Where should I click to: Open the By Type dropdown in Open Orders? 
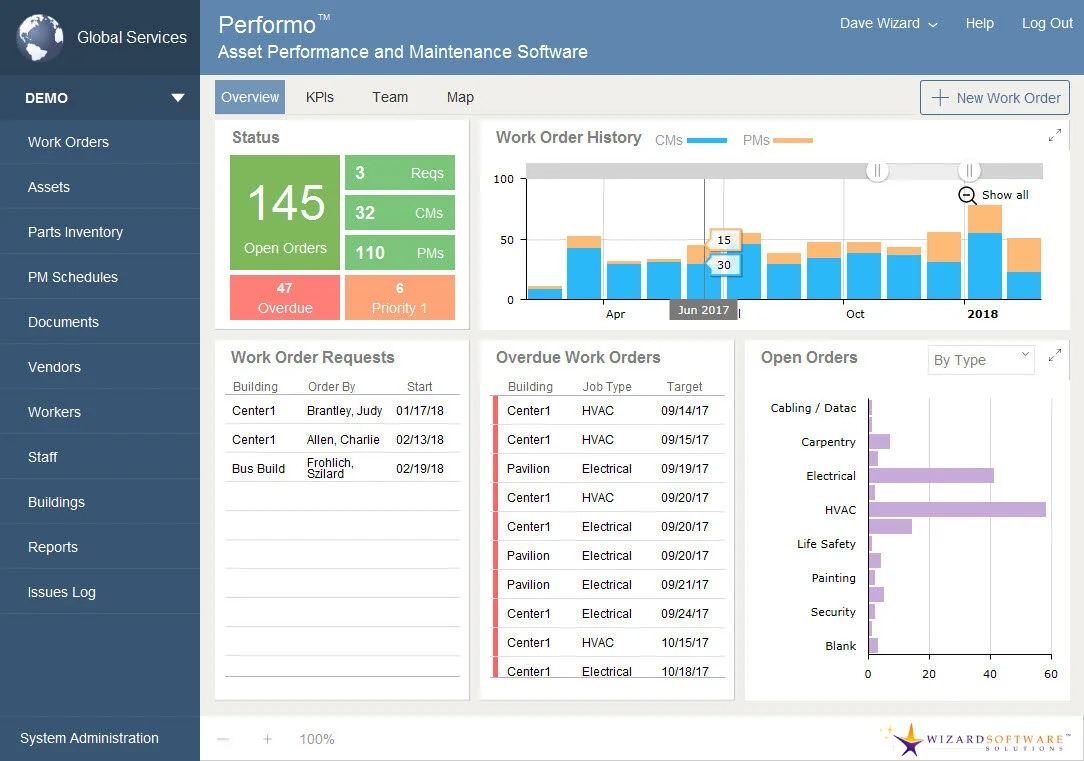[980, 360]
